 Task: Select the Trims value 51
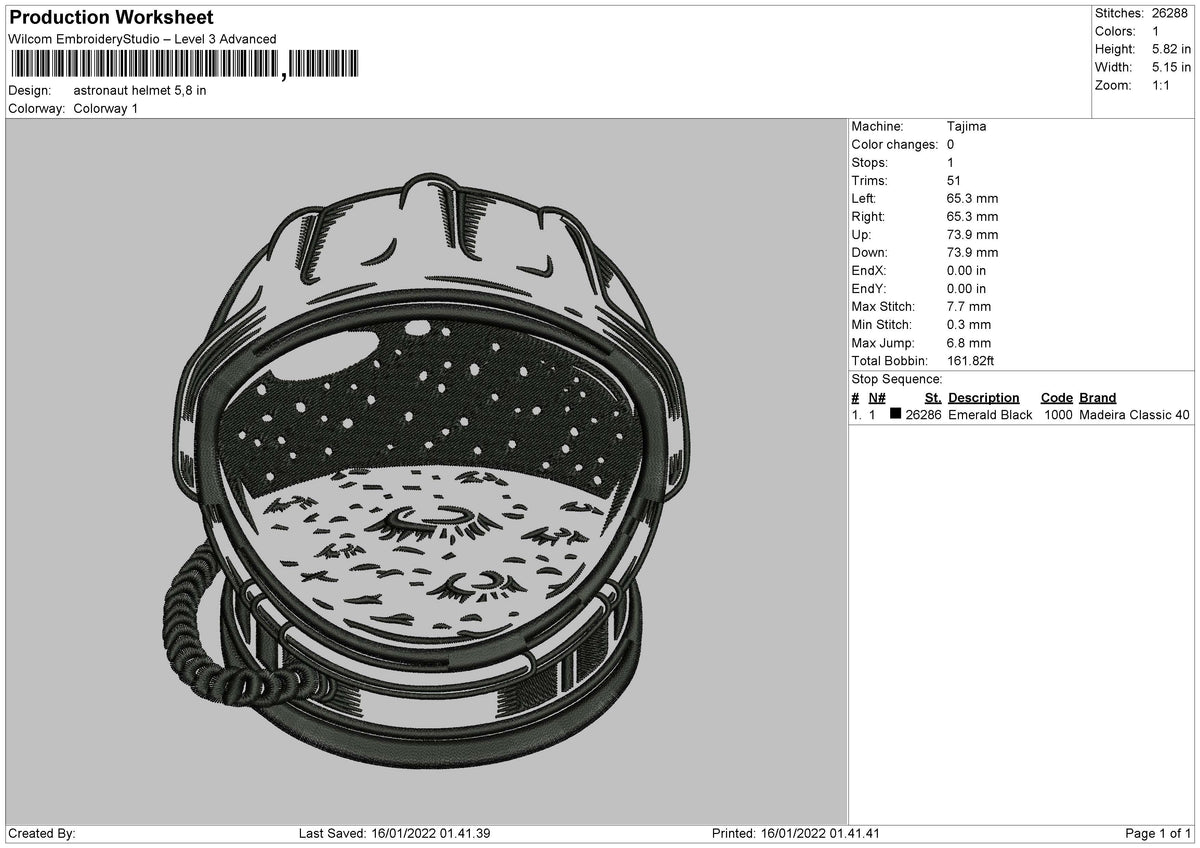pyautogui.click(x=954, y=181)
